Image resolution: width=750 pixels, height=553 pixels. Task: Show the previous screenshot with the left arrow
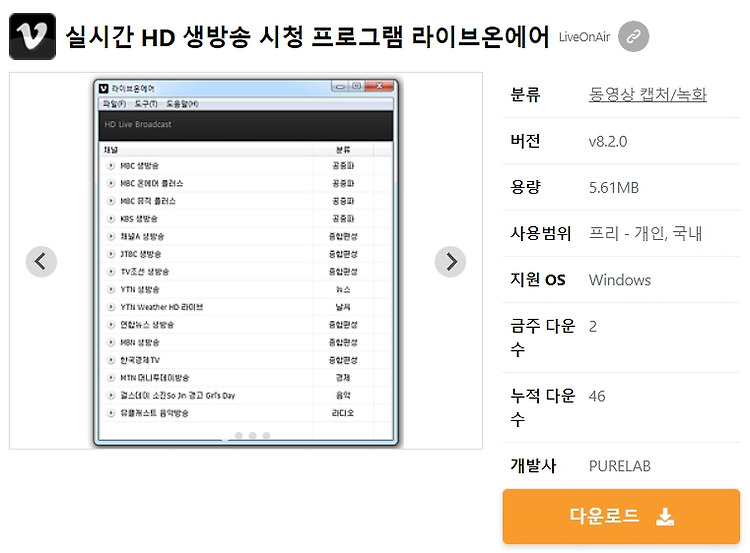[x=41, y=262]
